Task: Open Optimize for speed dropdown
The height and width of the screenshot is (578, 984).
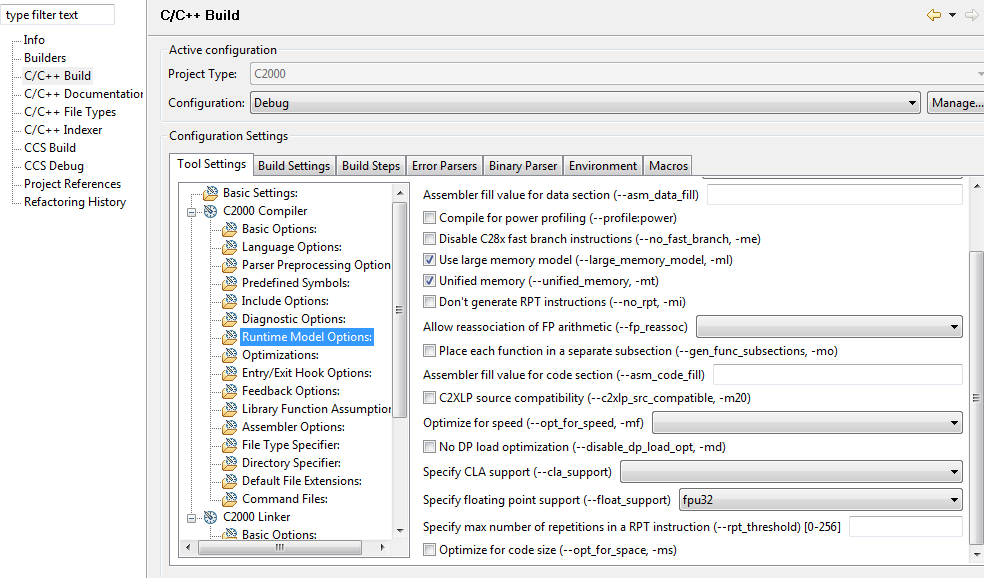Action: [x=807, y=423]
